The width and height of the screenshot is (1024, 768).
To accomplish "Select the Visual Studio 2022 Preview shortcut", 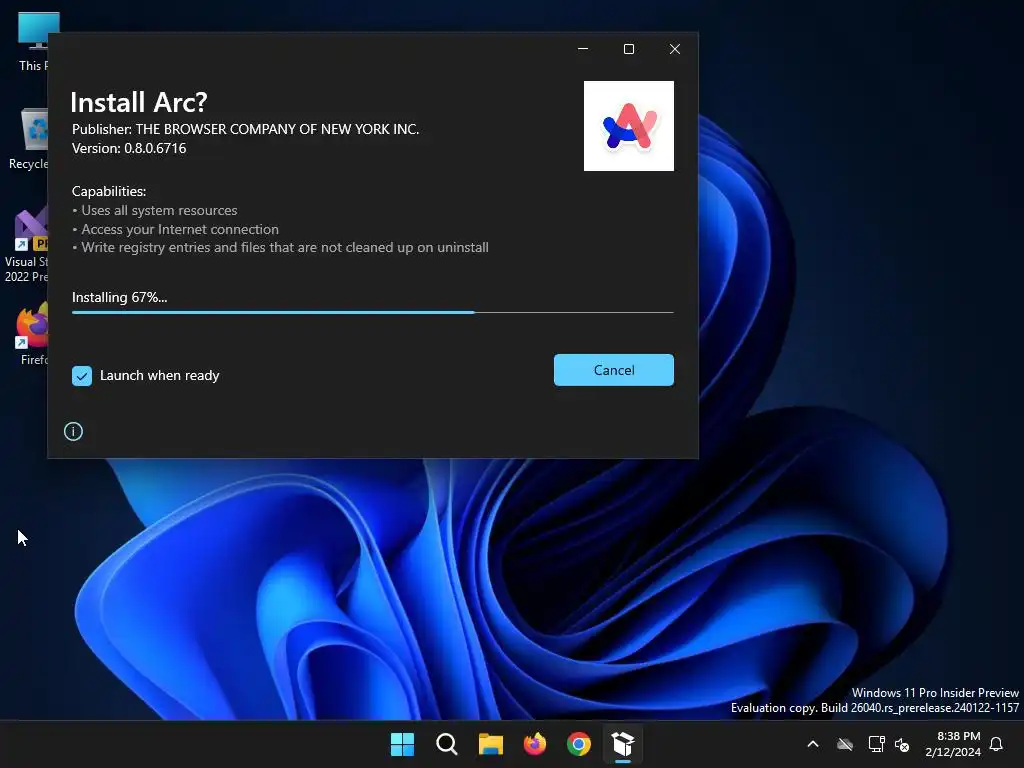I will 26,246.
